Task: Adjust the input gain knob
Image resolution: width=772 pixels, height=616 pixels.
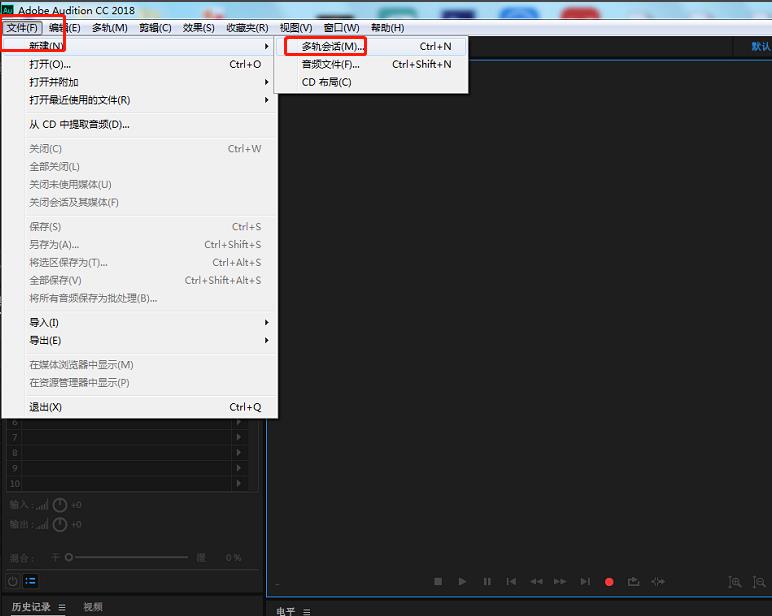Action: 60,505
